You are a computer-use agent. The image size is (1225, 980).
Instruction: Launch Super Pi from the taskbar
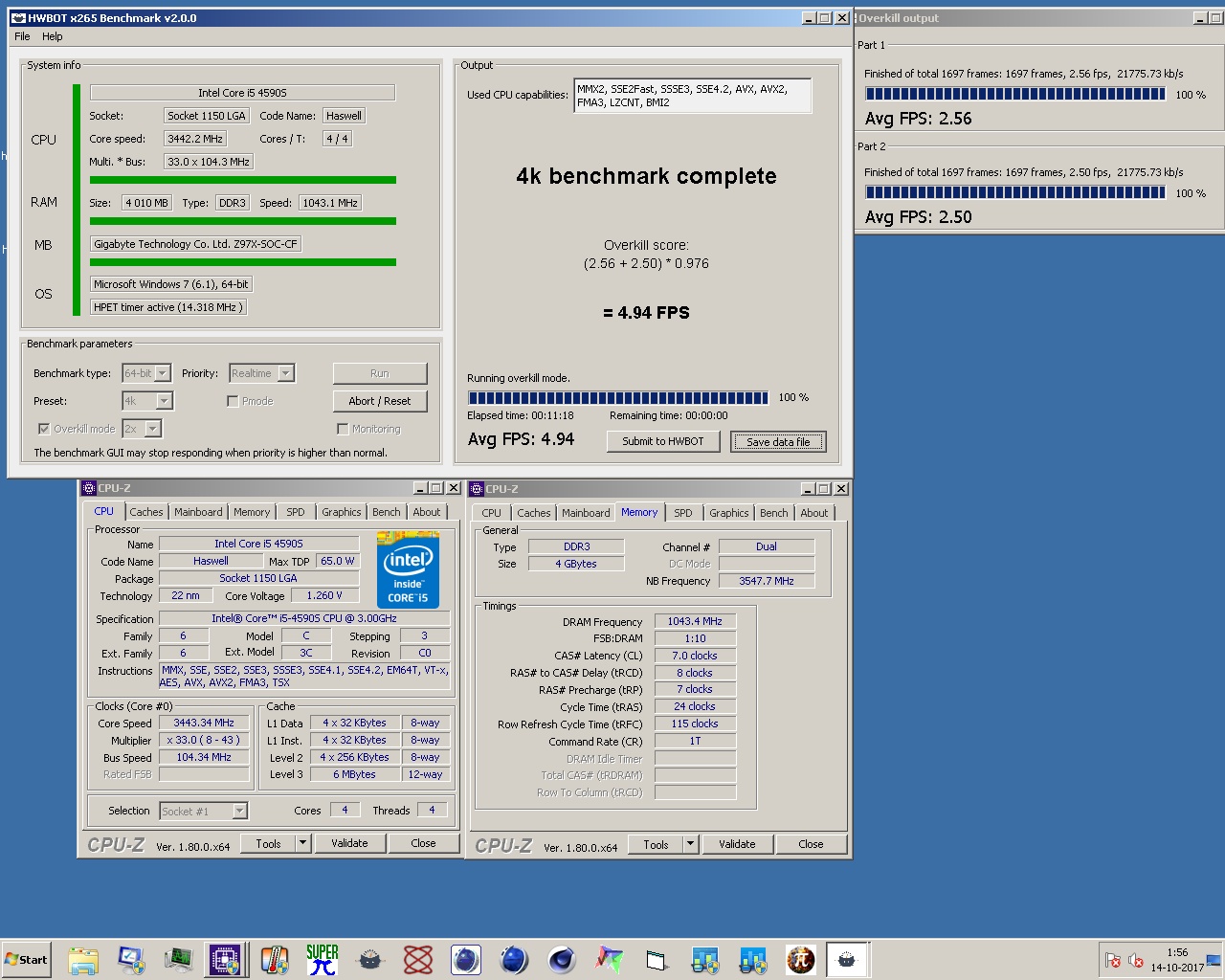[x=323, y=960]
